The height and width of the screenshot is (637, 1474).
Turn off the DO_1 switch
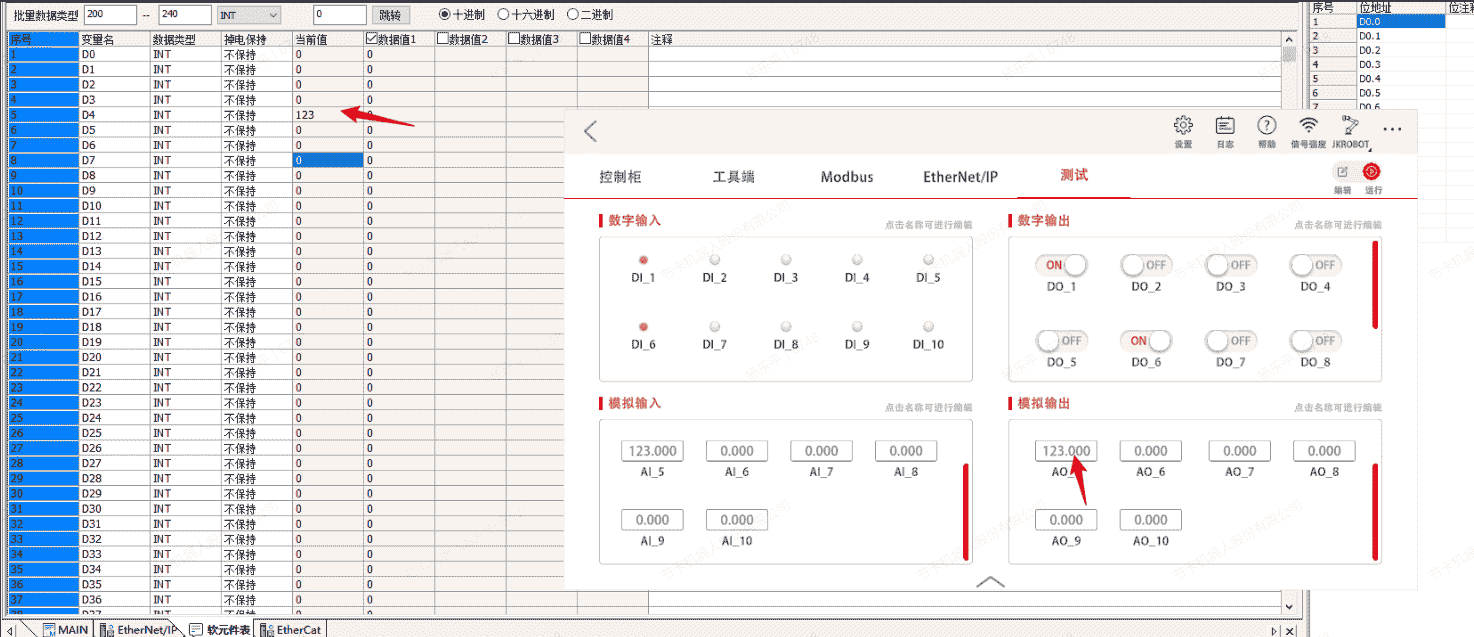[x=1061, y=265]
